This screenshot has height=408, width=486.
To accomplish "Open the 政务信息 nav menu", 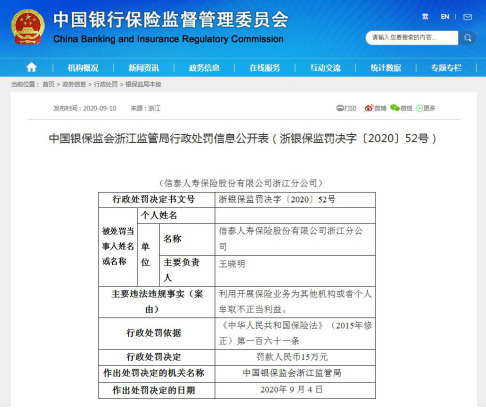I will [204, 68].
